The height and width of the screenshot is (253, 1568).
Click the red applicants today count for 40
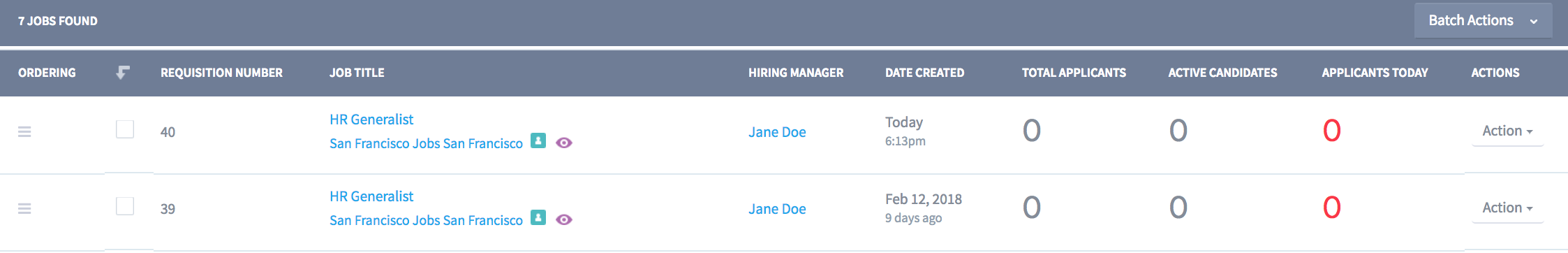click(x=1332, y=131)
